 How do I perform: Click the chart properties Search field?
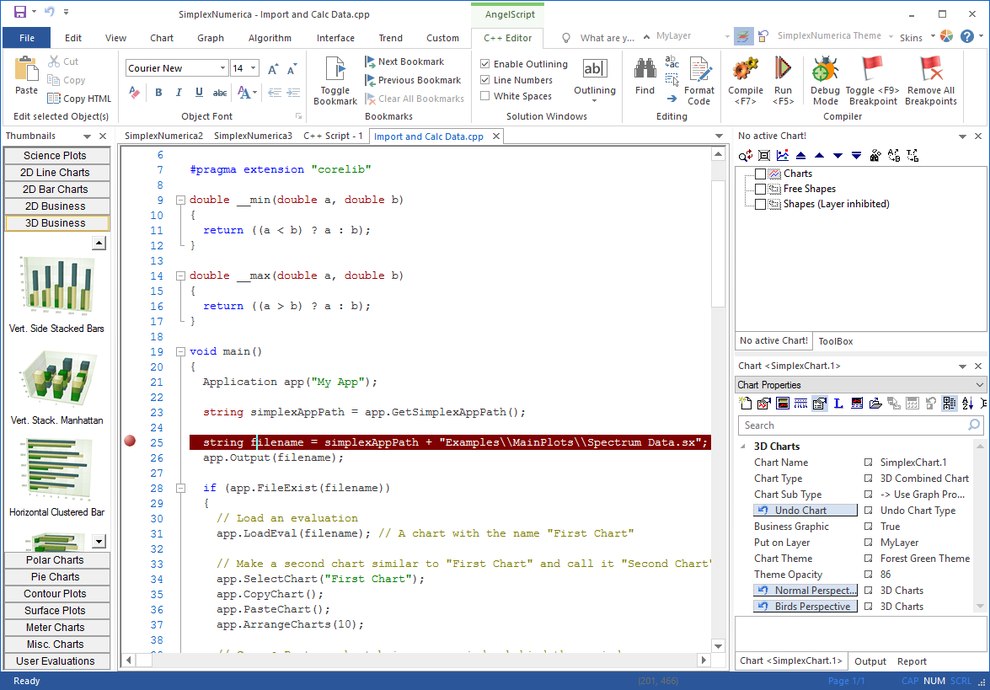861,425
